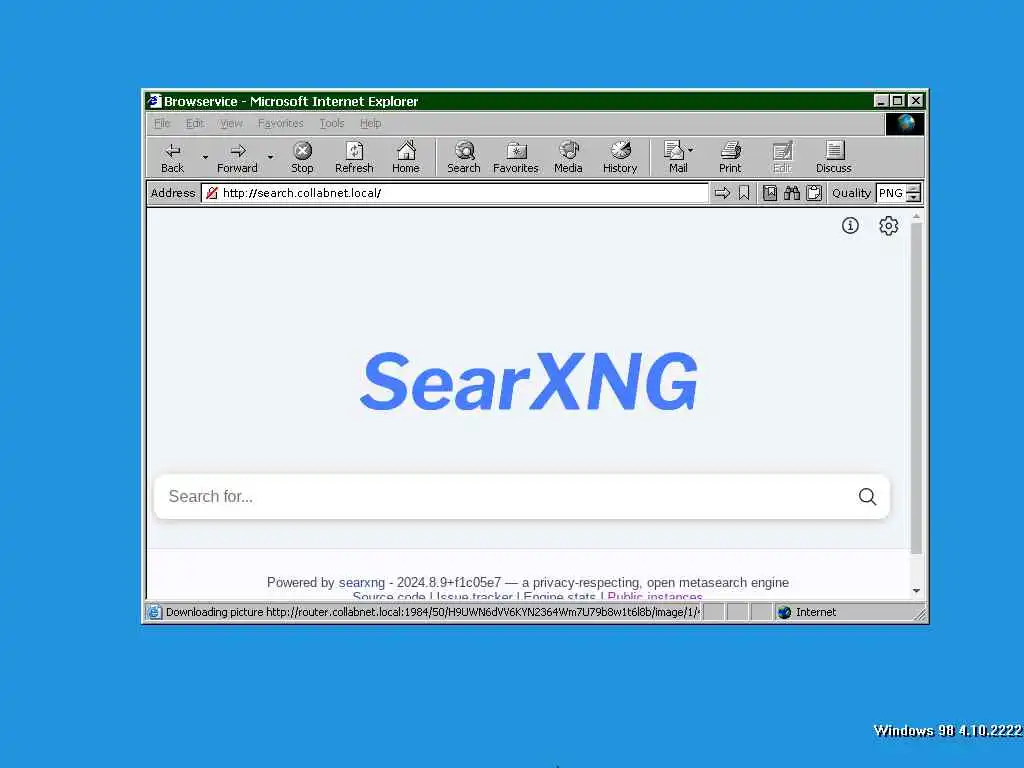Click the status bar page icon
The height and width of the screenshot is (768, 1024).
pos(154,612)
